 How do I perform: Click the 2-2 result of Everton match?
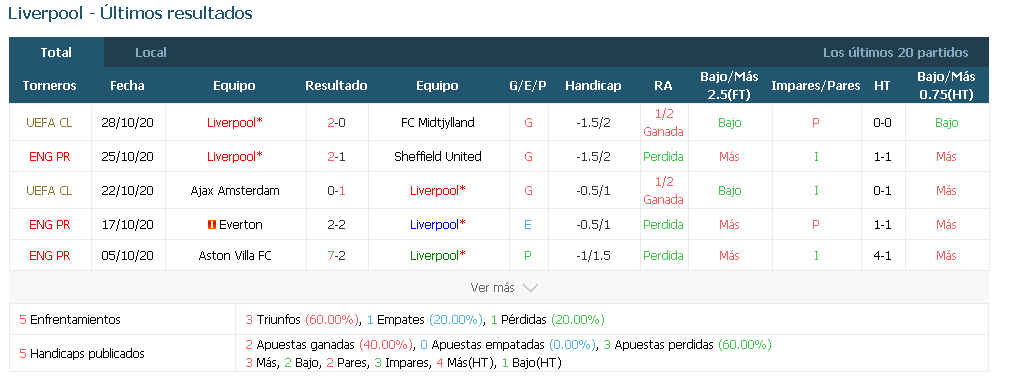pos(337,225)
